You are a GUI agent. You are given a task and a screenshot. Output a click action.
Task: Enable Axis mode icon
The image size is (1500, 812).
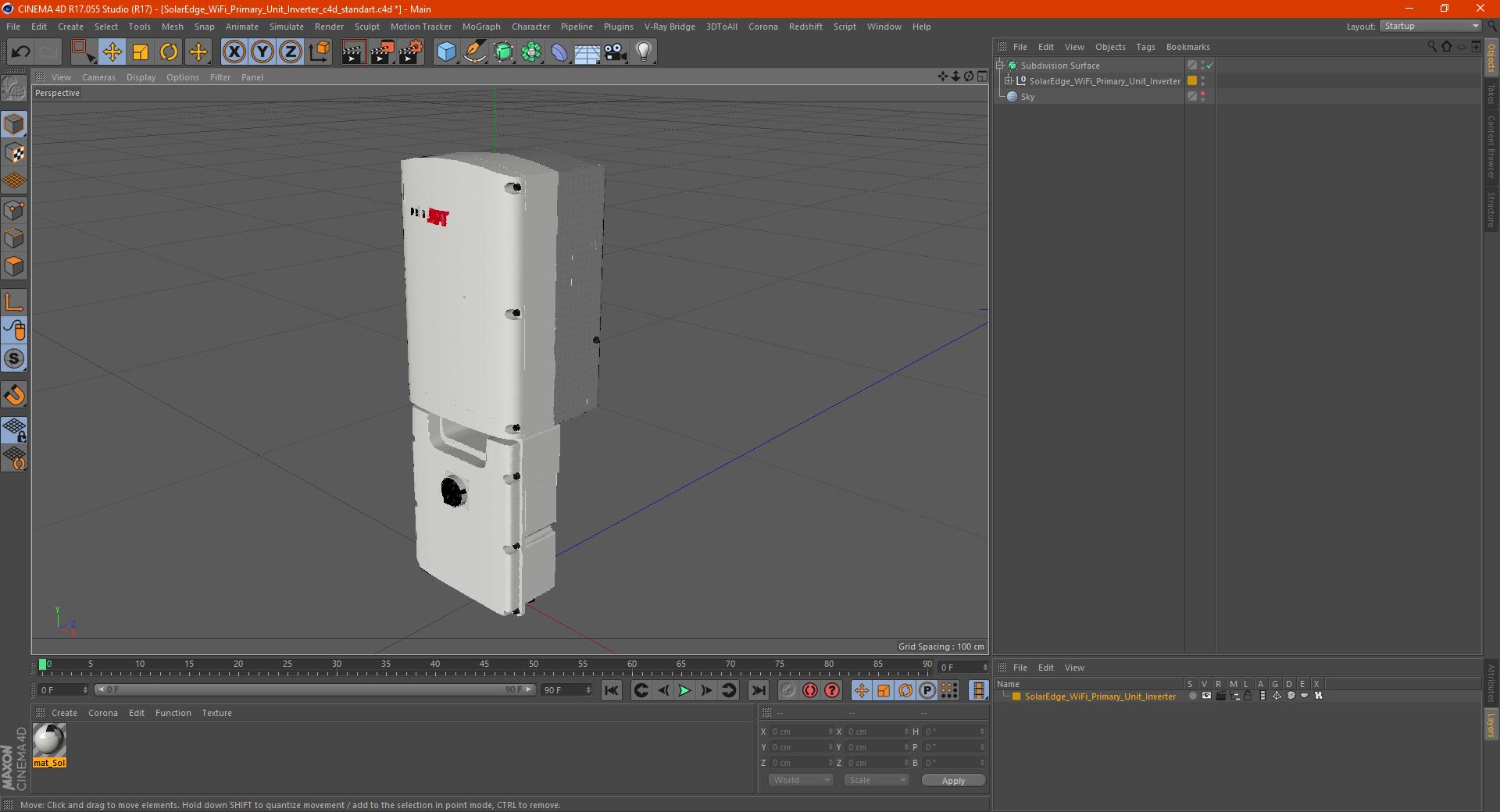click(x=14, y=302)
